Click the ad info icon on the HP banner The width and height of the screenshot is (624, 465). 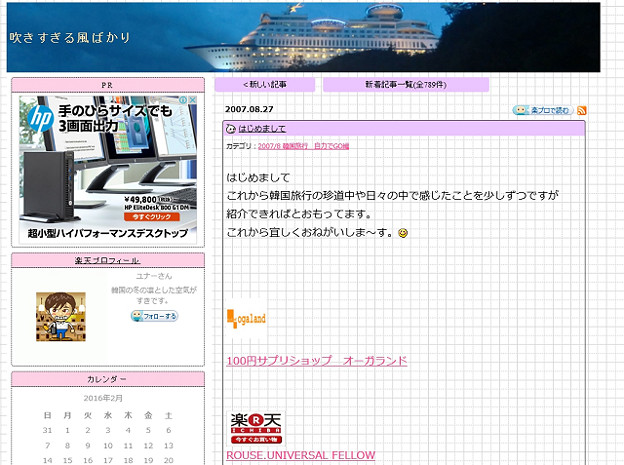(183, 100)
